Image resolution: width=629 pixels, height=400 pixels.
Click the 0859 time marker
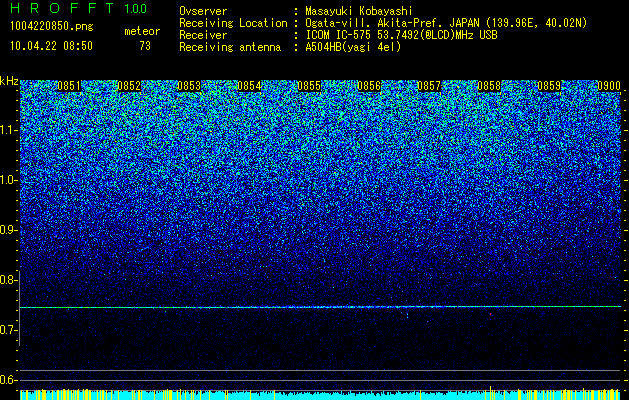pos(549,86)
